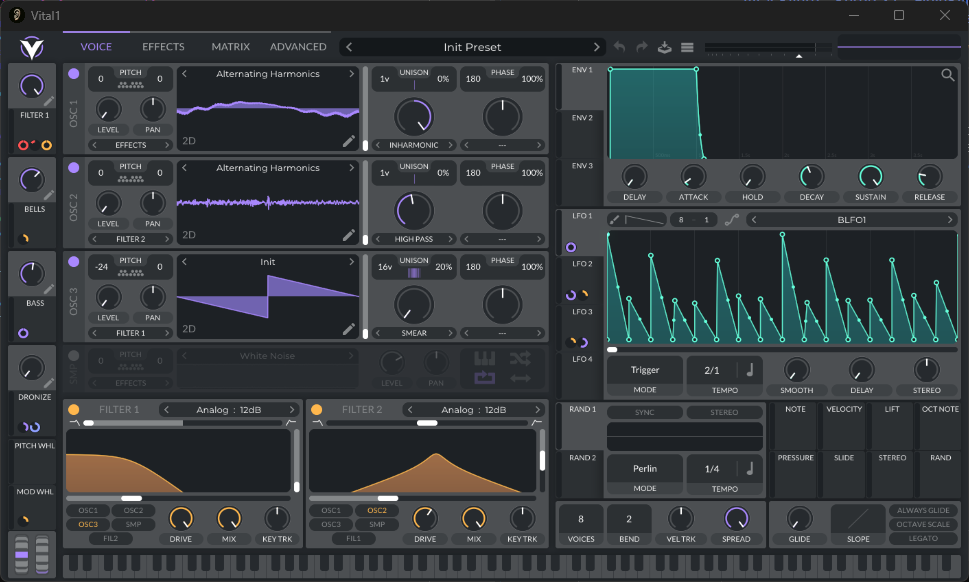Toggle the LFO smooth curve icon
969x582 pixels.
tap(732, 219)
